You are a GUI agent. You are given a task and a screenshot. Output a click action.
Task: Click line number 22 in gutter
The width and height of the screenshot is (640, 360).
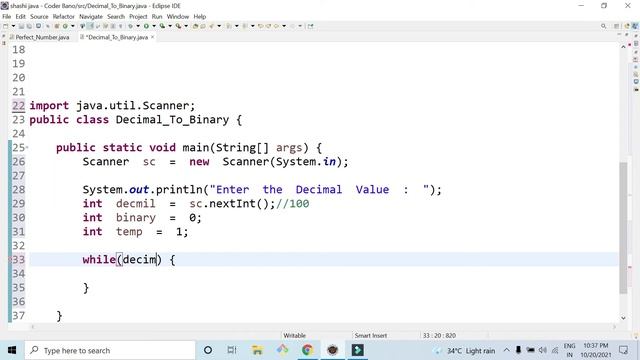(x=18, y=106)
